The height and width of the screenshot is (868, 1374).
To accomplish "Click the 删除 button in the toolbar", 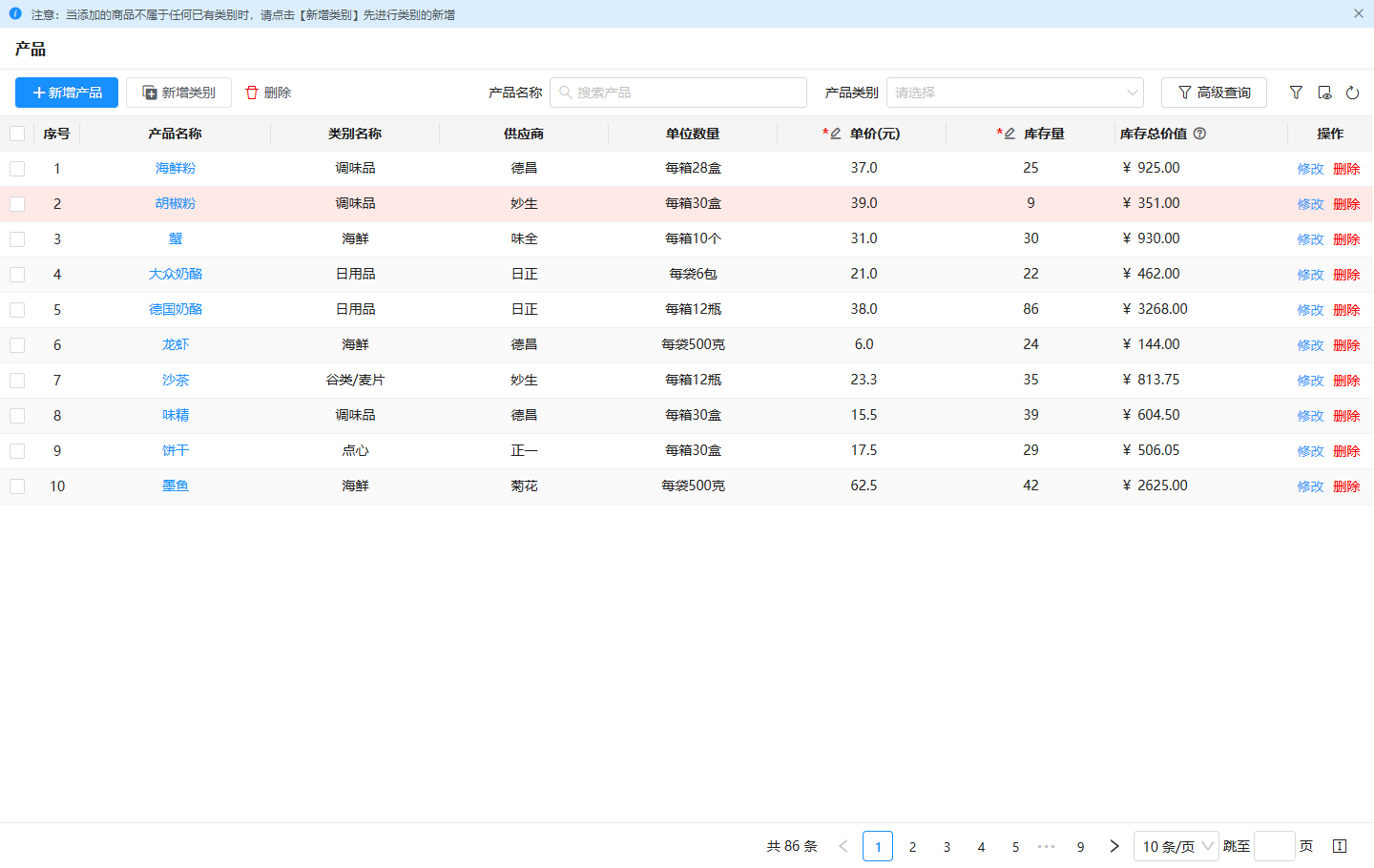I will coord(268,93).
